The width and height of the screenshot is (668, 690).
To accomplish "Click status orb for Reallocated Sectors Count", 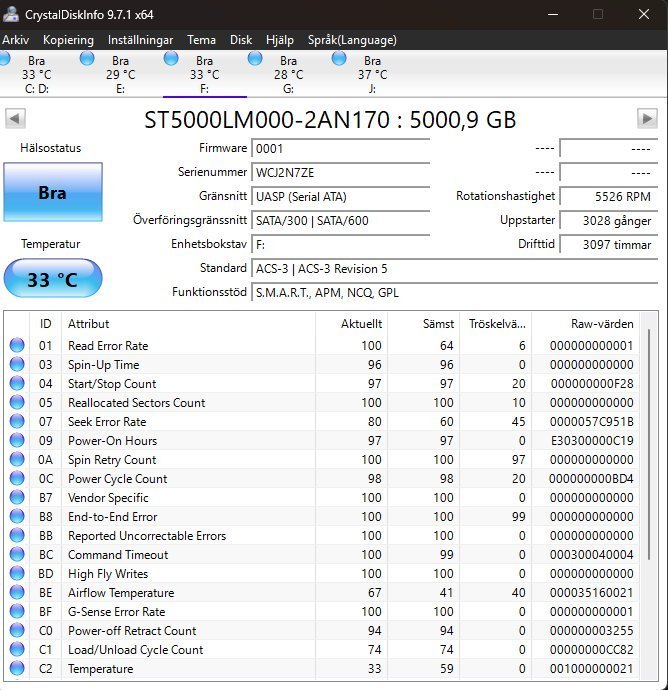I will (16, 403).
